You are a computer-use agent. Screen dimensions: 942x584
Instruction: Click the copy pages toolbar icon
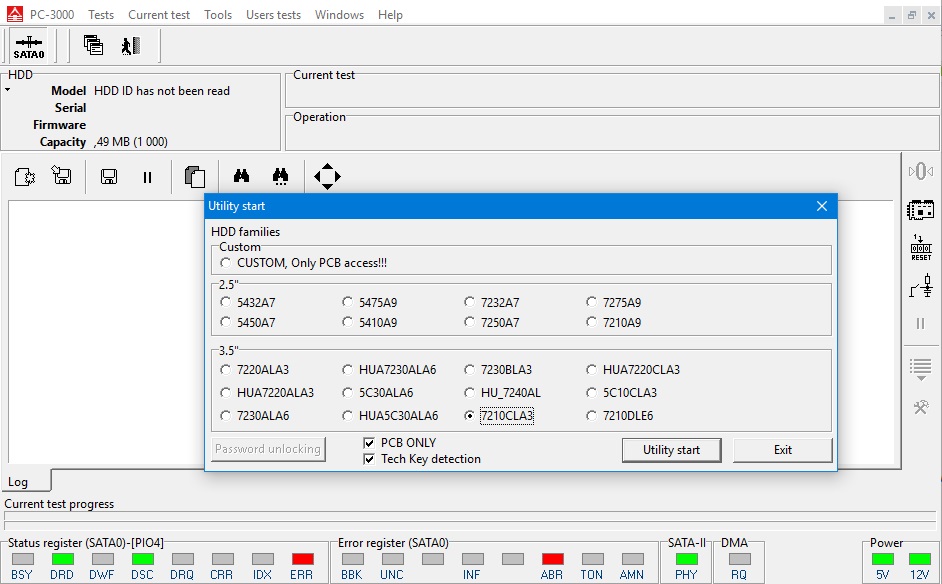tap(195, 177)
